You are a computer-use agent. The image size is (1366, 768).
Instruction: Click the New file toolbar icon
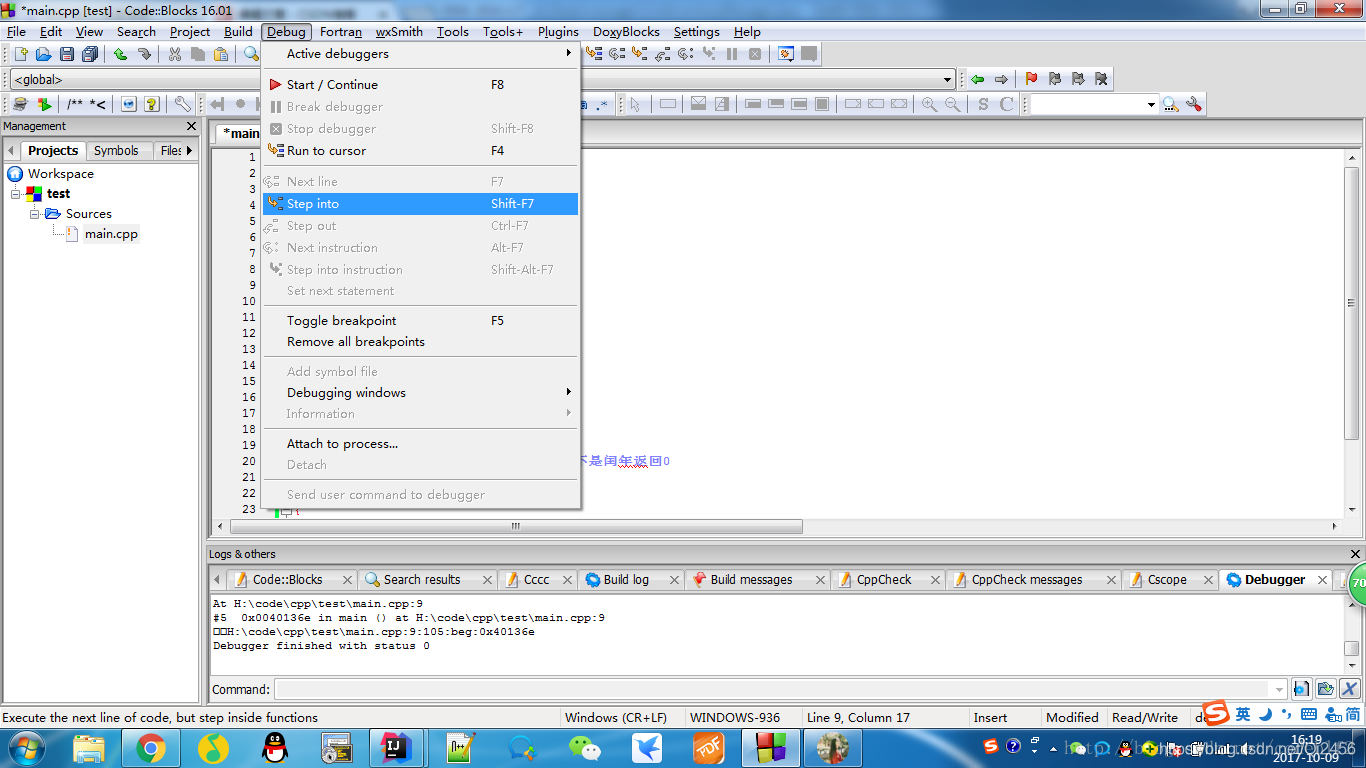[x=20, y=54]
